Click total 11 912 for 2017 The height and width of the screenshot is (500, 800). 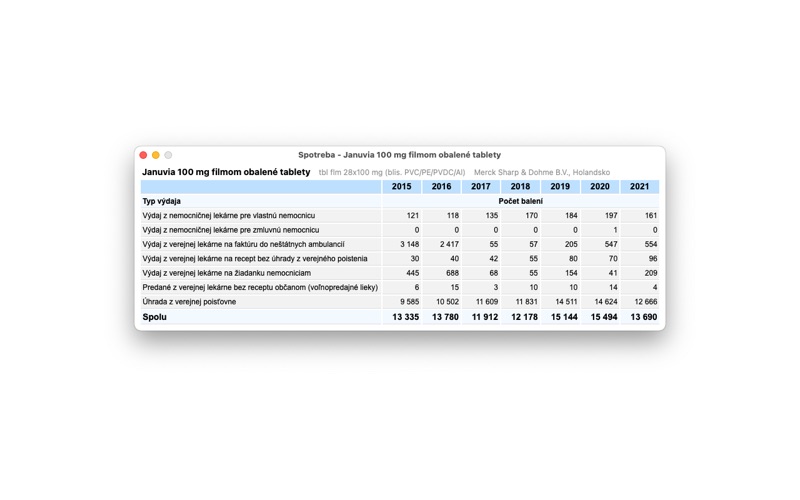tap(485, 317)
